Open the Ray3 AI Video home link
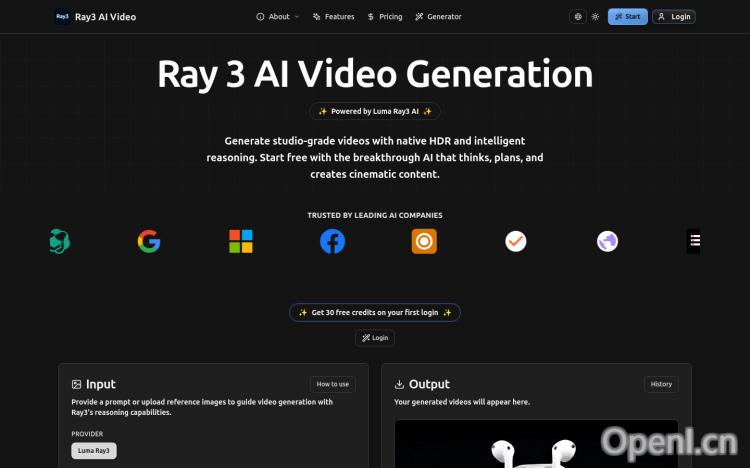Image resolution: width=750 pixels, height=468 pixels. 105,17
